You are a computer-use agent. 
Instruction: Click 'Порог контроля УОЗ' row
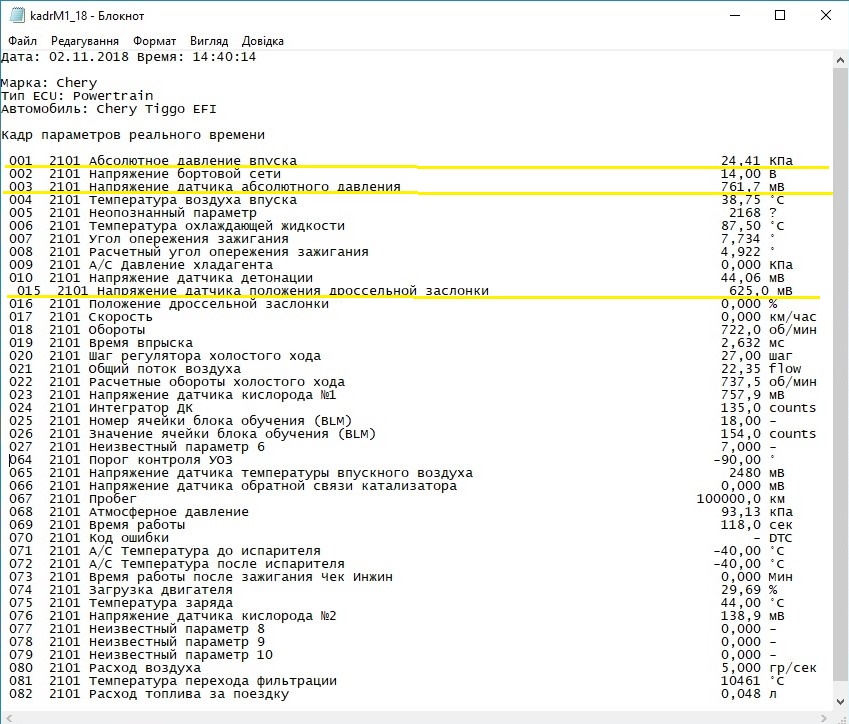[393, 460]
